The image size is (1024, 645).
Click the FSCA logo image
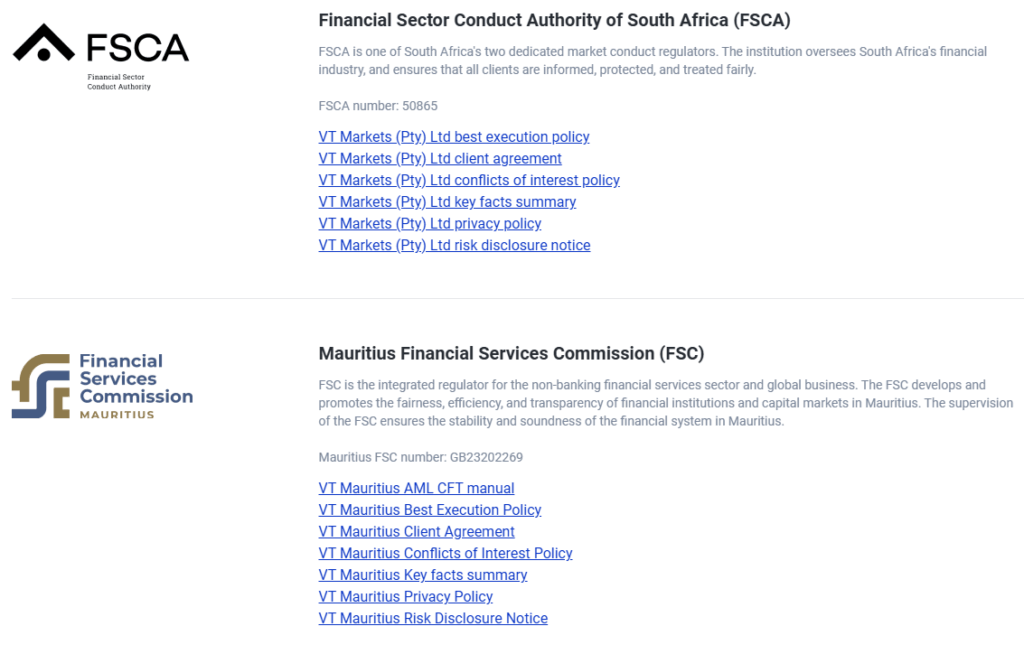[x=101, y=57]
